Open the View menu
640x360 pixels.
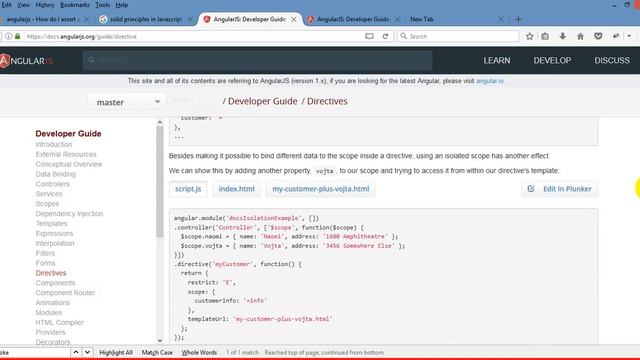point(23,5)
